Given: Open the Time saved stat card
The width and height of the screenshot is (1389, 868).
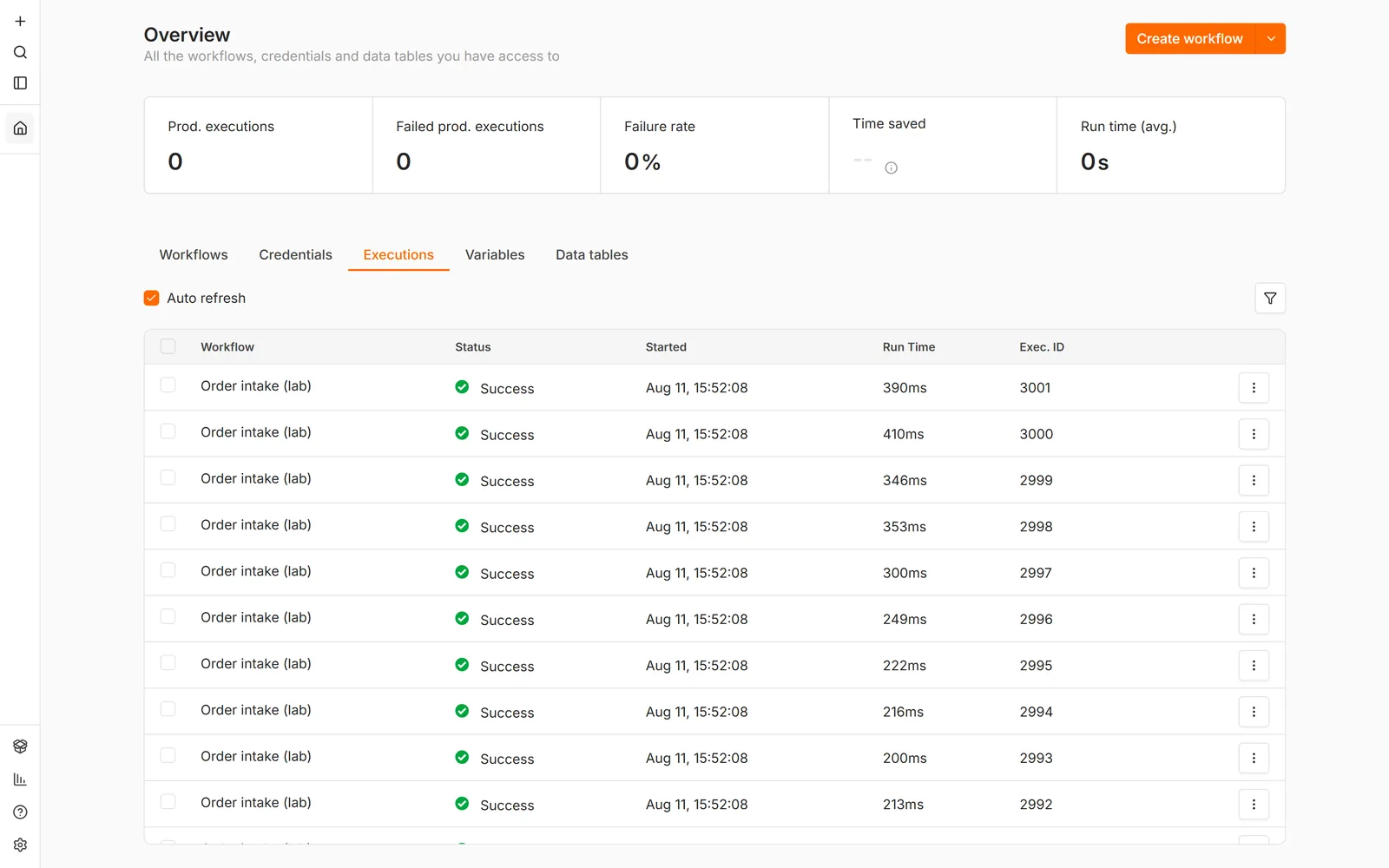Looking at the screenshot, I should pyautogui.click(x=943, y=145).
